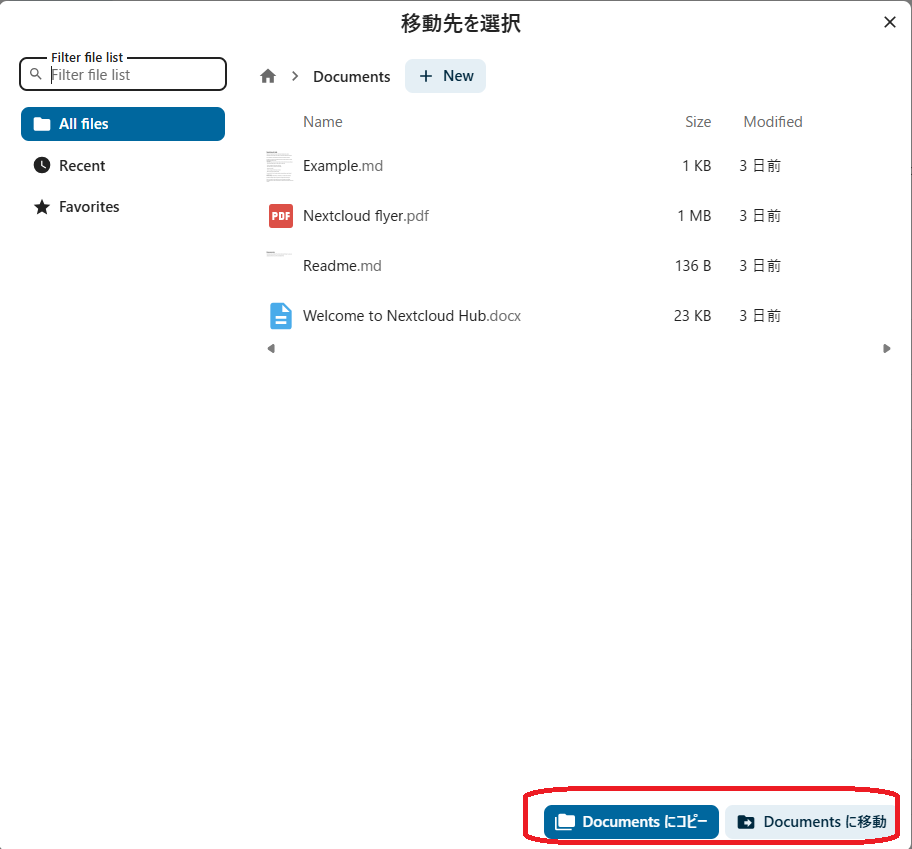Click the Documents breadcrumb entry

[351, 77]
